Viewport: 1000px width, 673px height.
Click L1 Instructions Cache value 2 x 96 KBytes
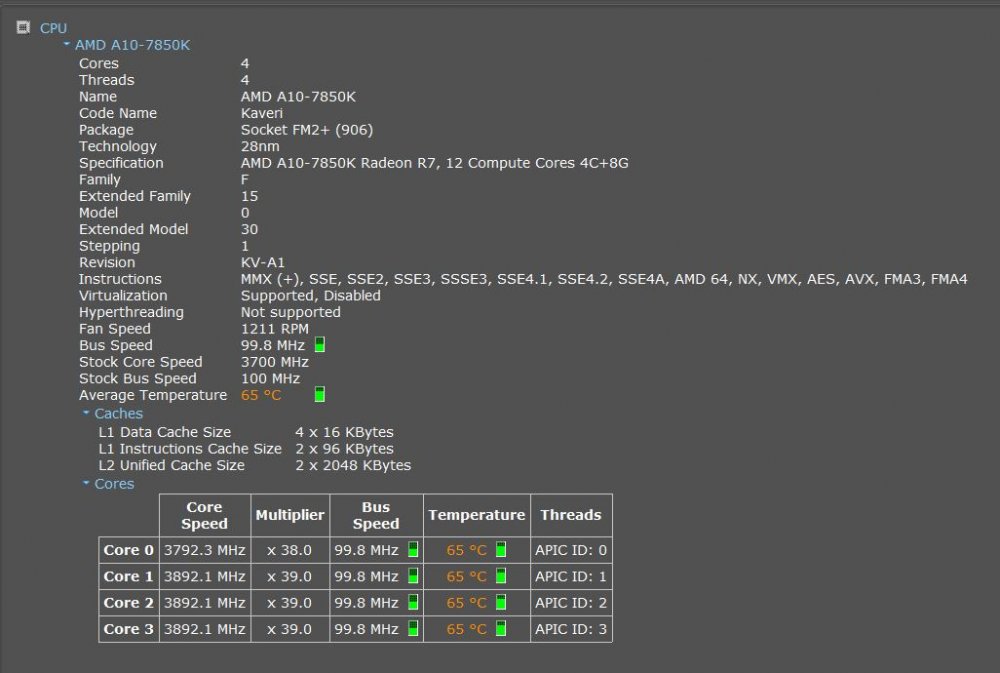click(x=344, y=448)
